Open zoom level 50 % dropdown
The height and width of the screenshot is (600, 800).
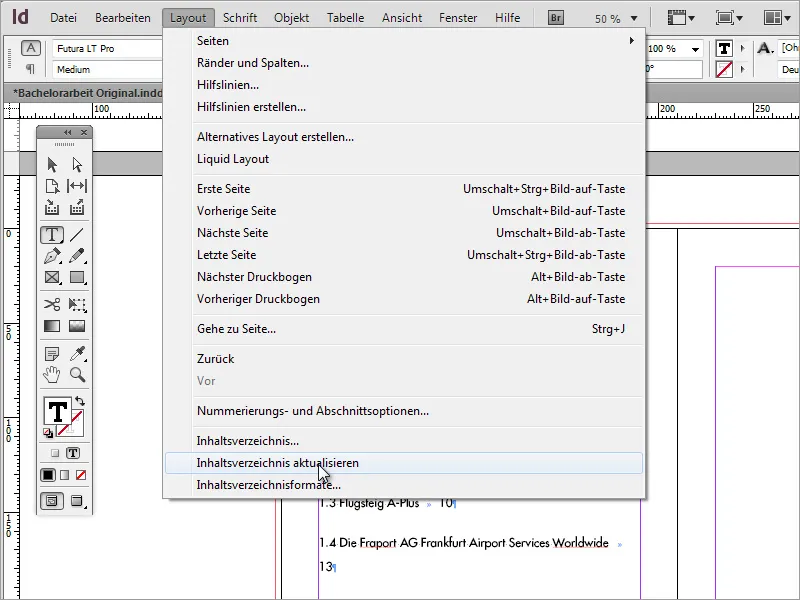634,18
